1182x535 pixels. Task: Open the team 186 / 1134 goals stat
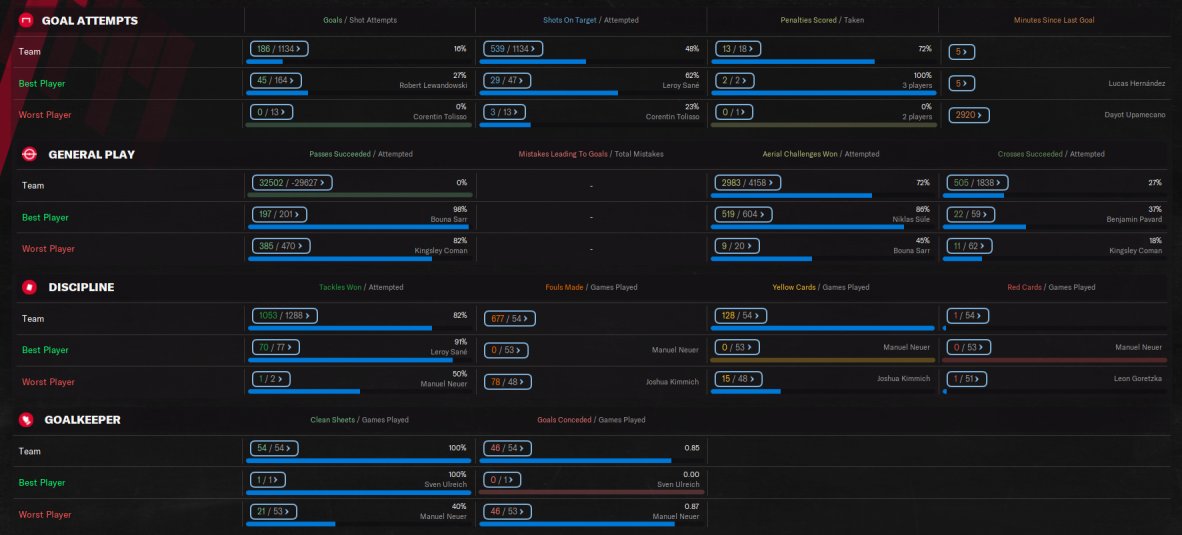click(x=279, y=49)
